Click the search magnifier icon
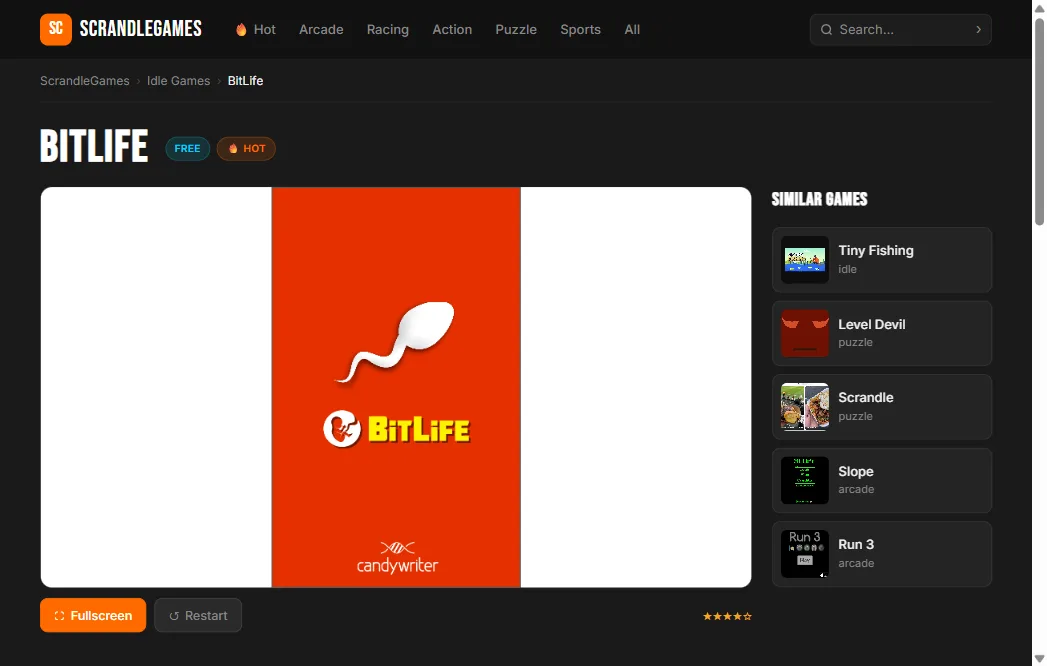1047x666 pixels. 826,29
